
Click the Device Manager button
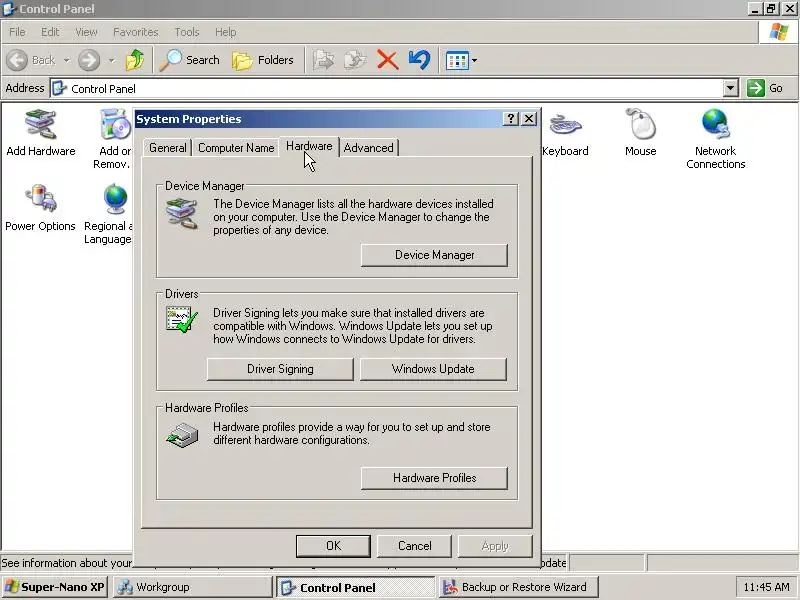pyautogui.click(x=434, y=255)
